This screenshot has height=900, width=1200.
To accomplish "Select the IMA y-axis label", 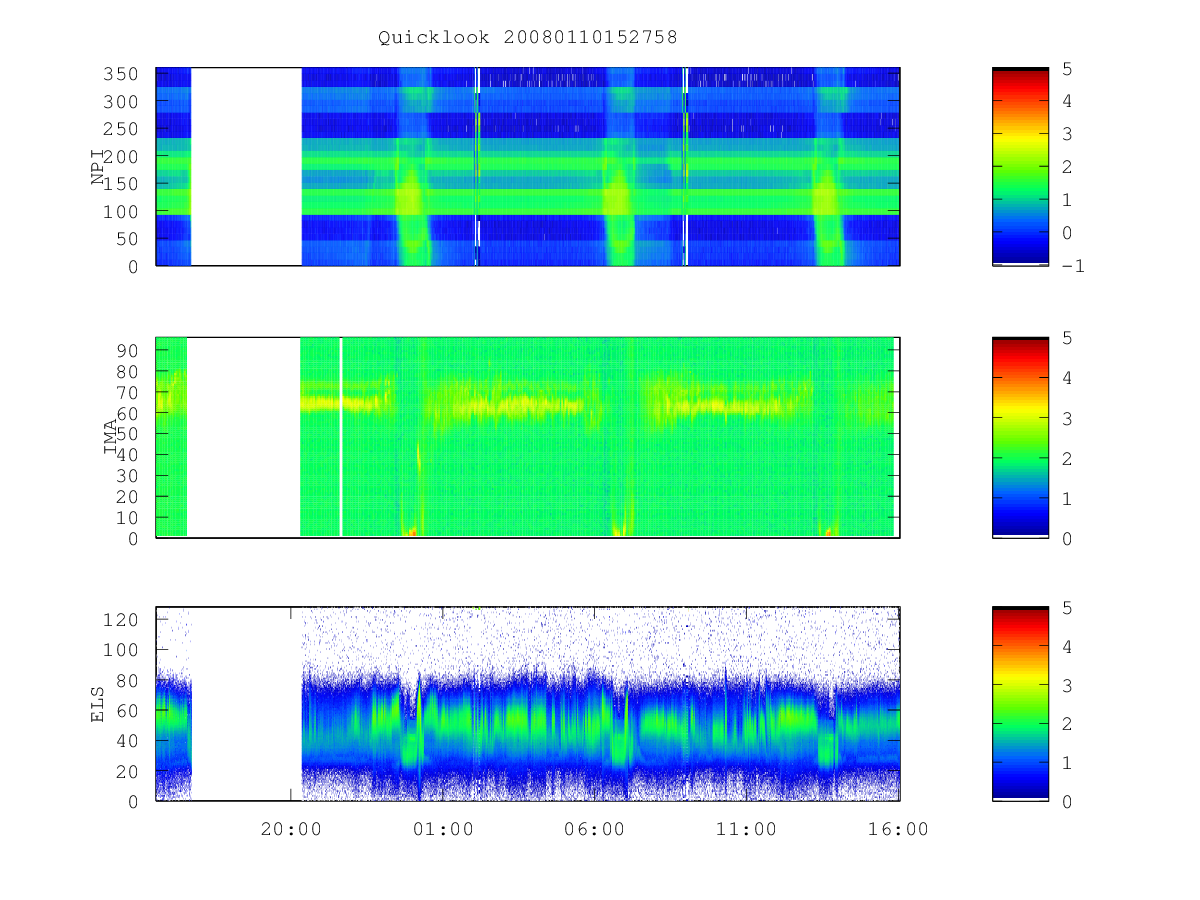I will [x=111, y=438].
